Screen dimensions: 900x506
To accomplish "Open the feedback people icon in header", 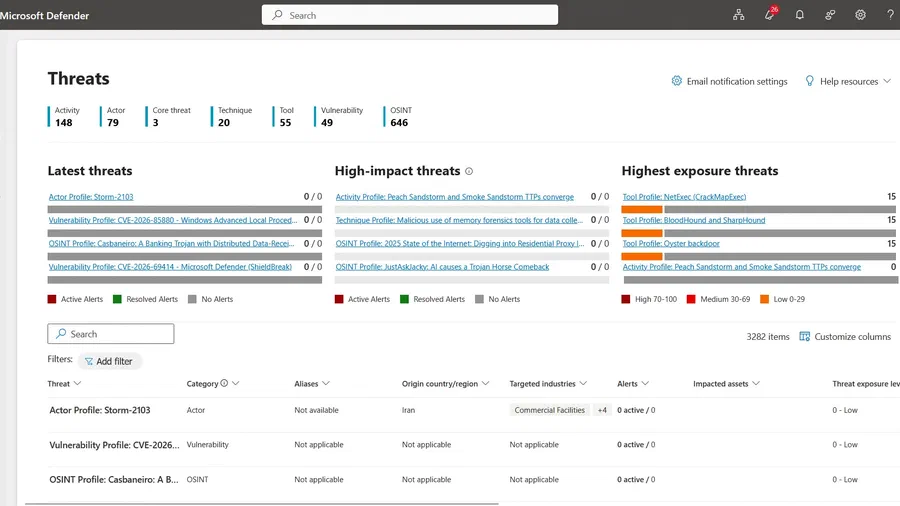I will pyautogui.click(x=830, y=15).
